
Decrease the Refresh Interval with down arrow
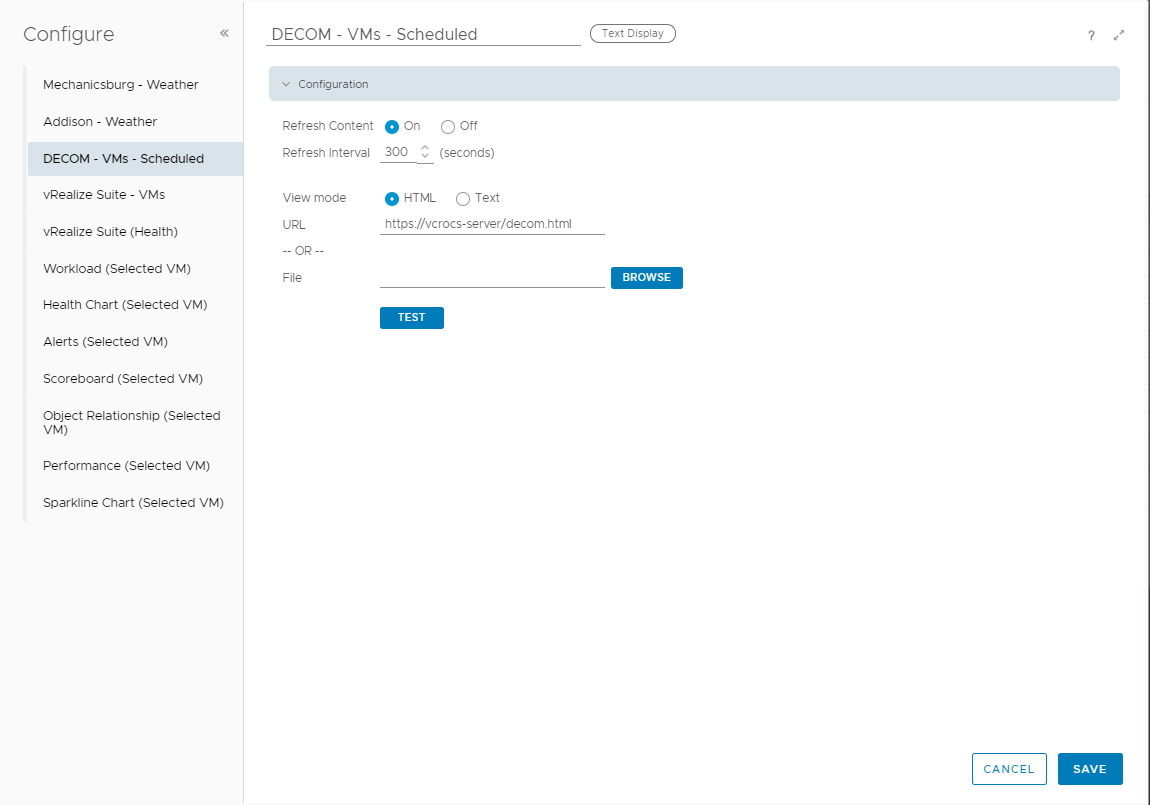(425, 158)
